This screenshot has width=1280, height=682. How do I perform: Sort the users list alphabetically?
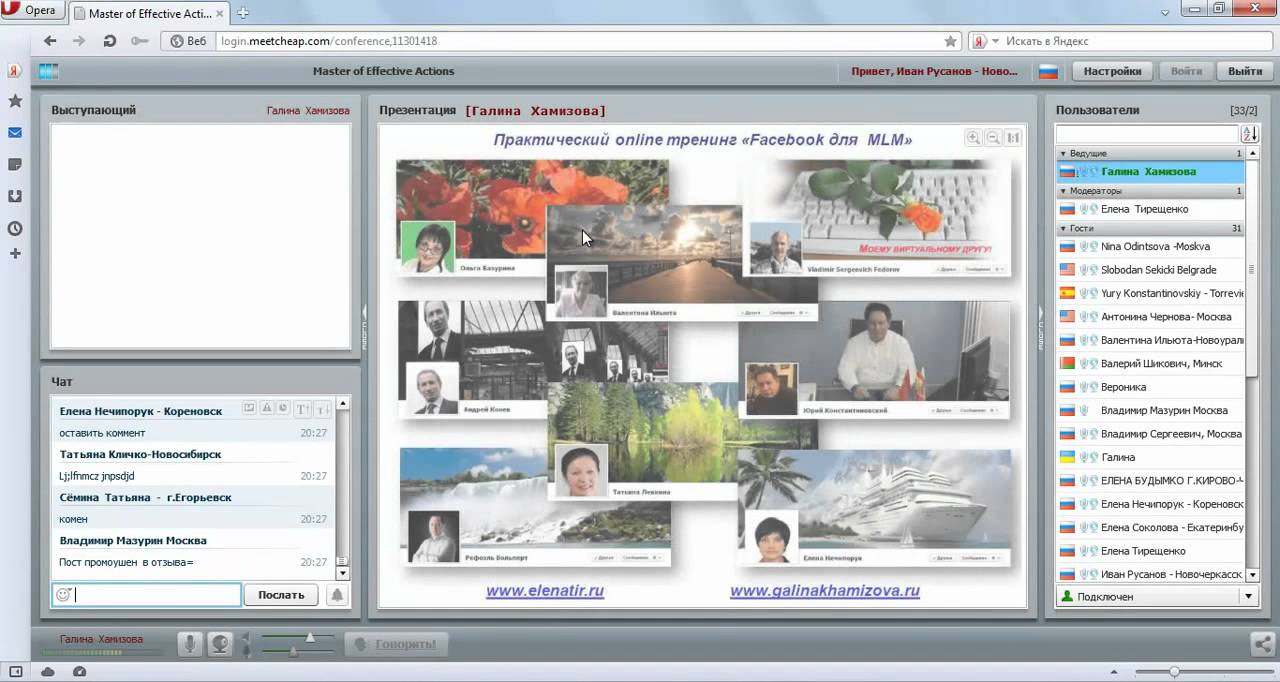[1250, 134]
